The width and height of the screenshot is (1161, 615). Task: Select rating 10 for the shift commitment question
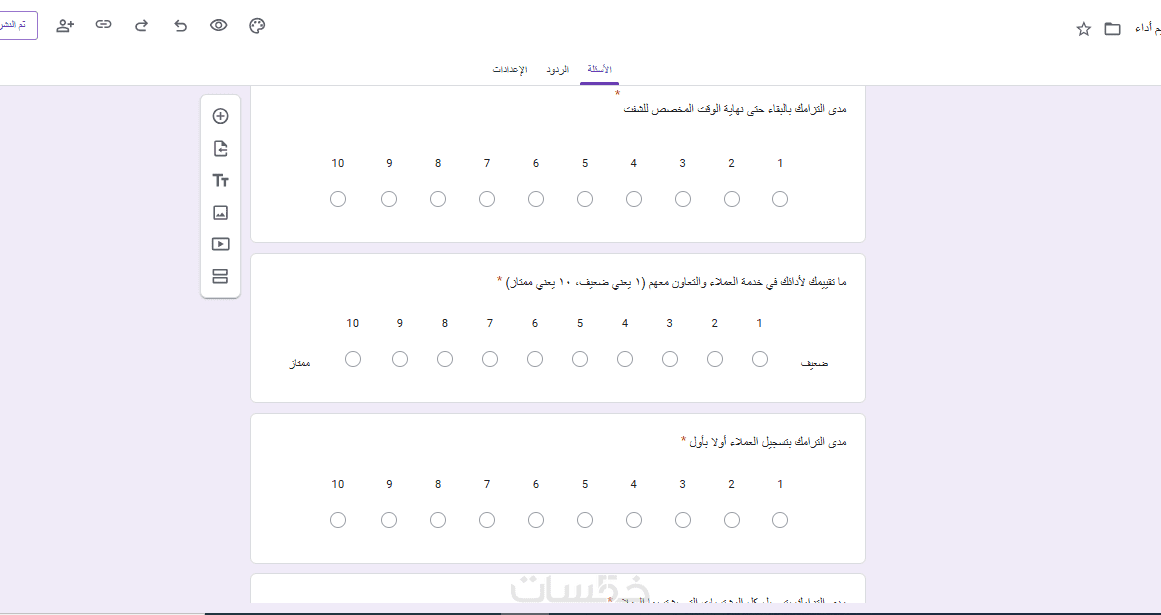click(338, 199)
